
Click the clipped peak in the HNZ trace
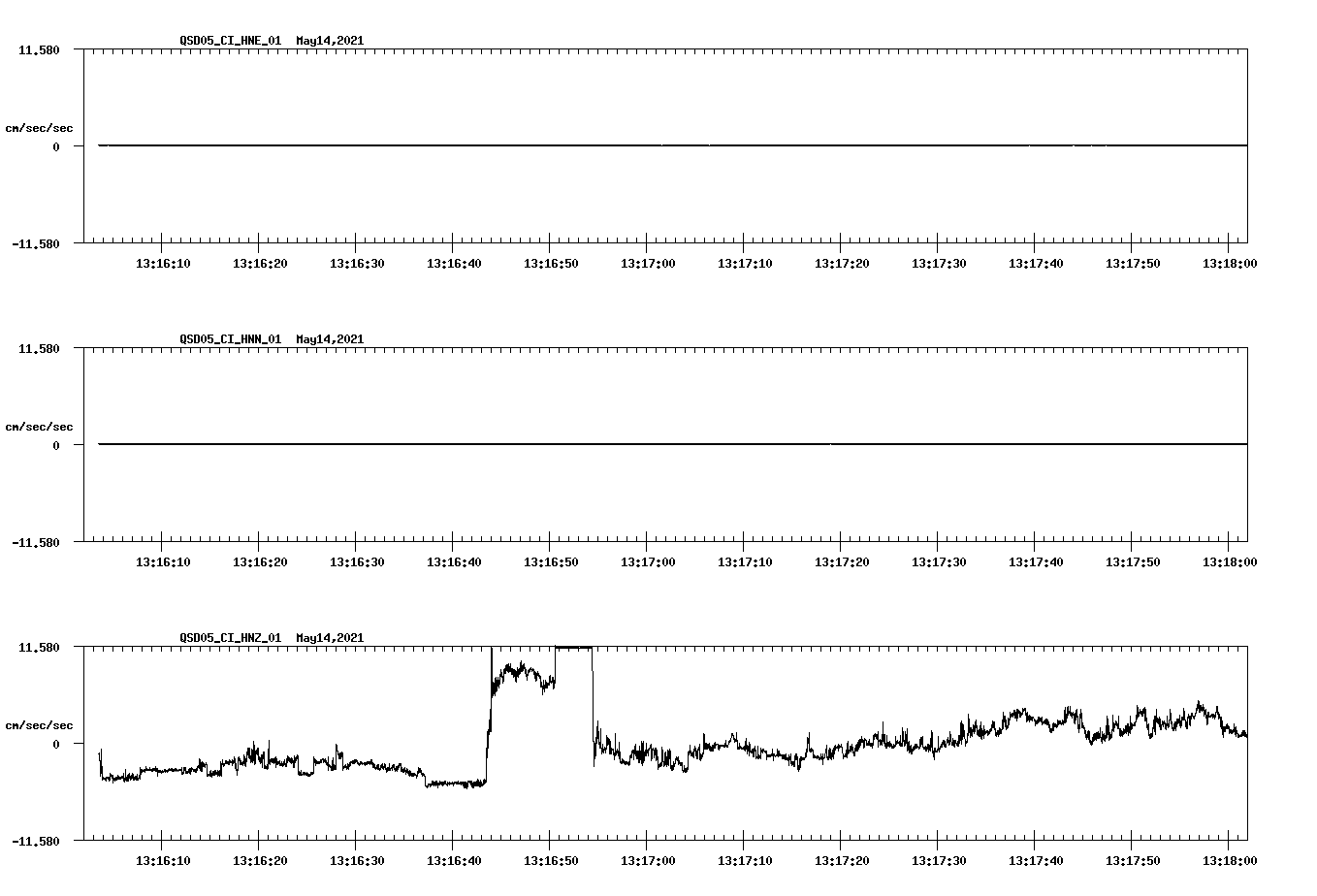(x=572, y=646)
